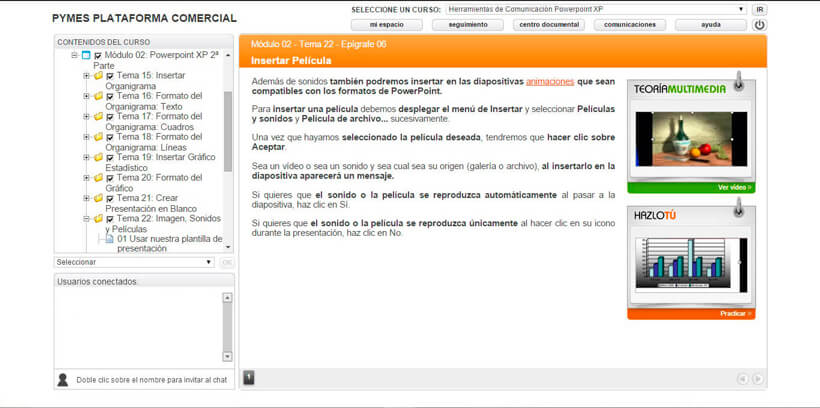
Task: Expand Tema 17: Formato del Organigrama: Cuadros
Action: click(86, 117)
